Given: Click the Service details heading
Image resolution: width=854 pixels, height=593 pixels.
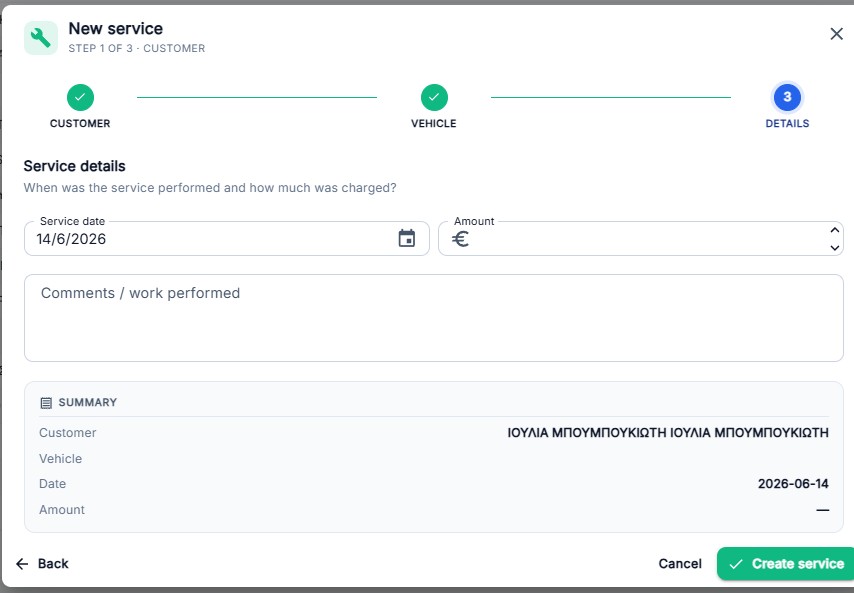Looking at the screenshot, I should point(75,166).
